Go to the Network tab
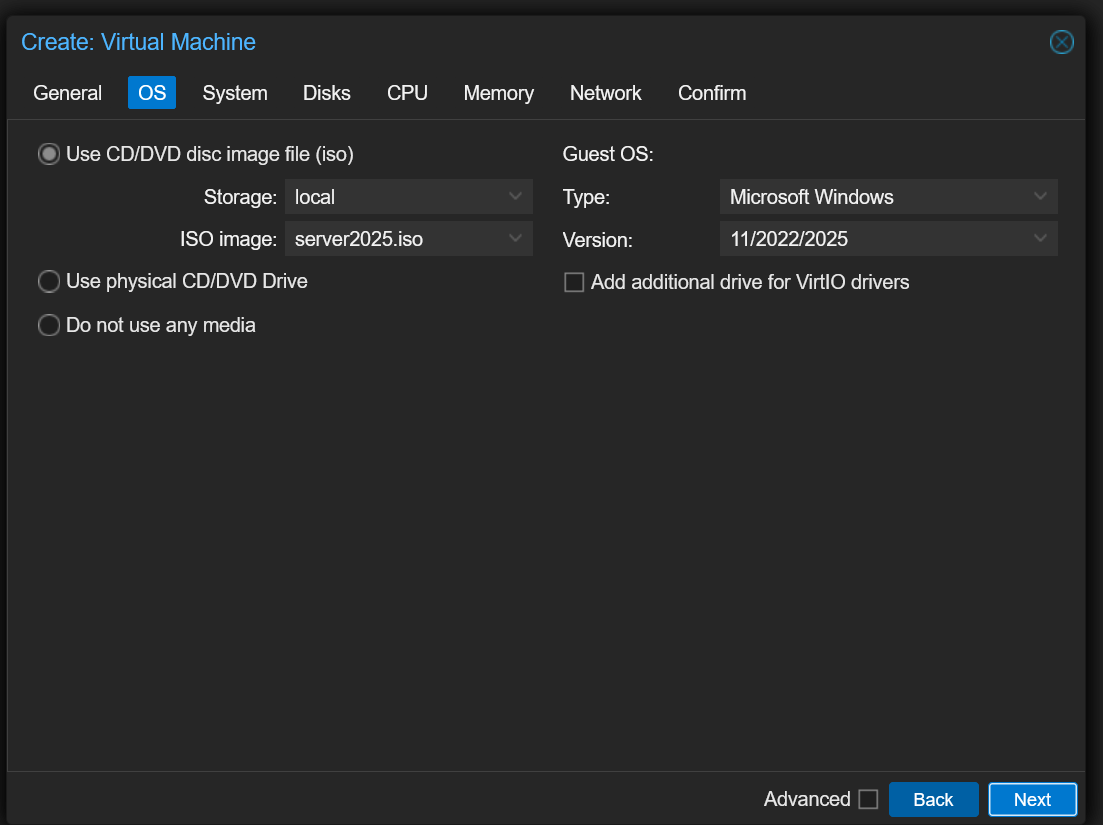This screenshot has width=1103, height=825. click(x=605, y=93)
